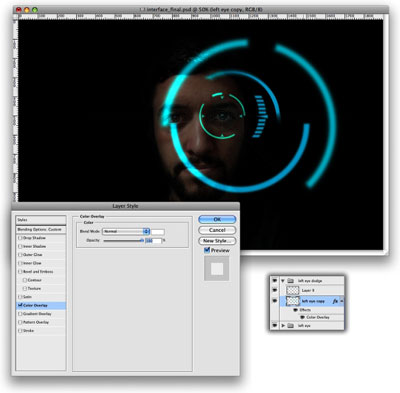Select the Styles entry in Layer Style
This screenshot has height=393, width=400.
tap(41, 220)
